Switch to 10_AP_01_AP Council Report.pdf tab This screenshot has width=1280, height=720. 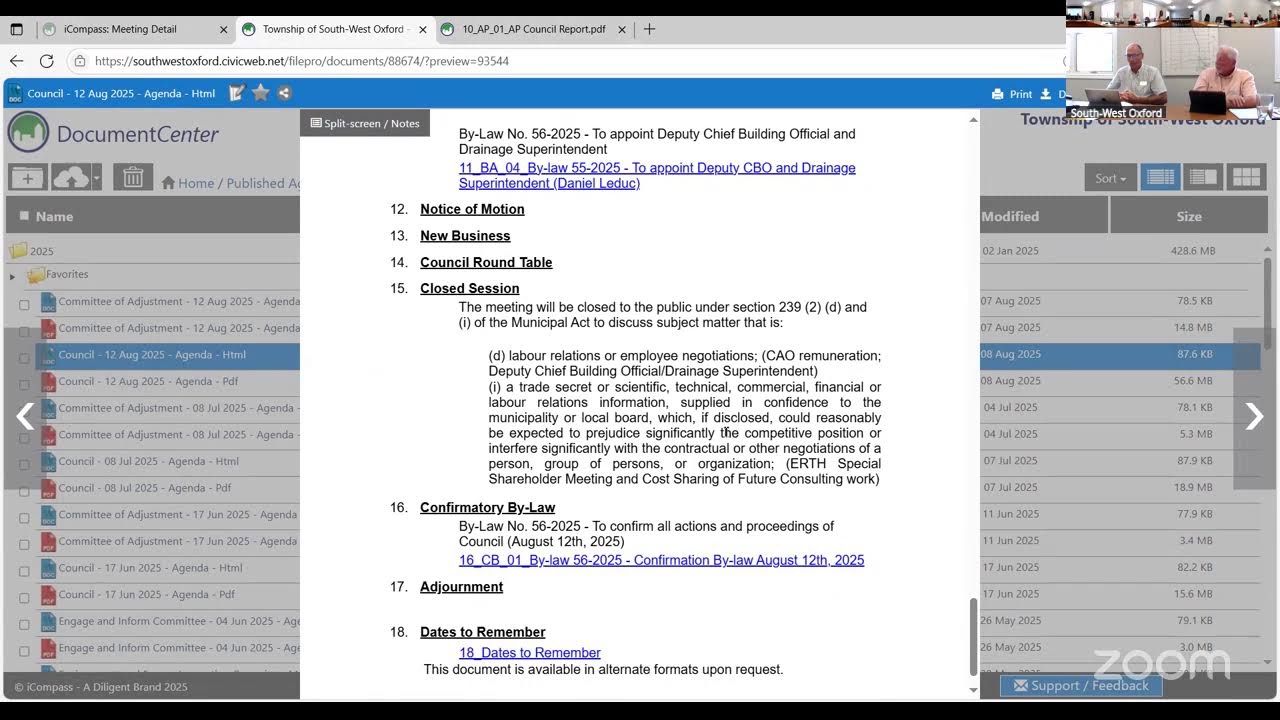[x=533, y=30]
